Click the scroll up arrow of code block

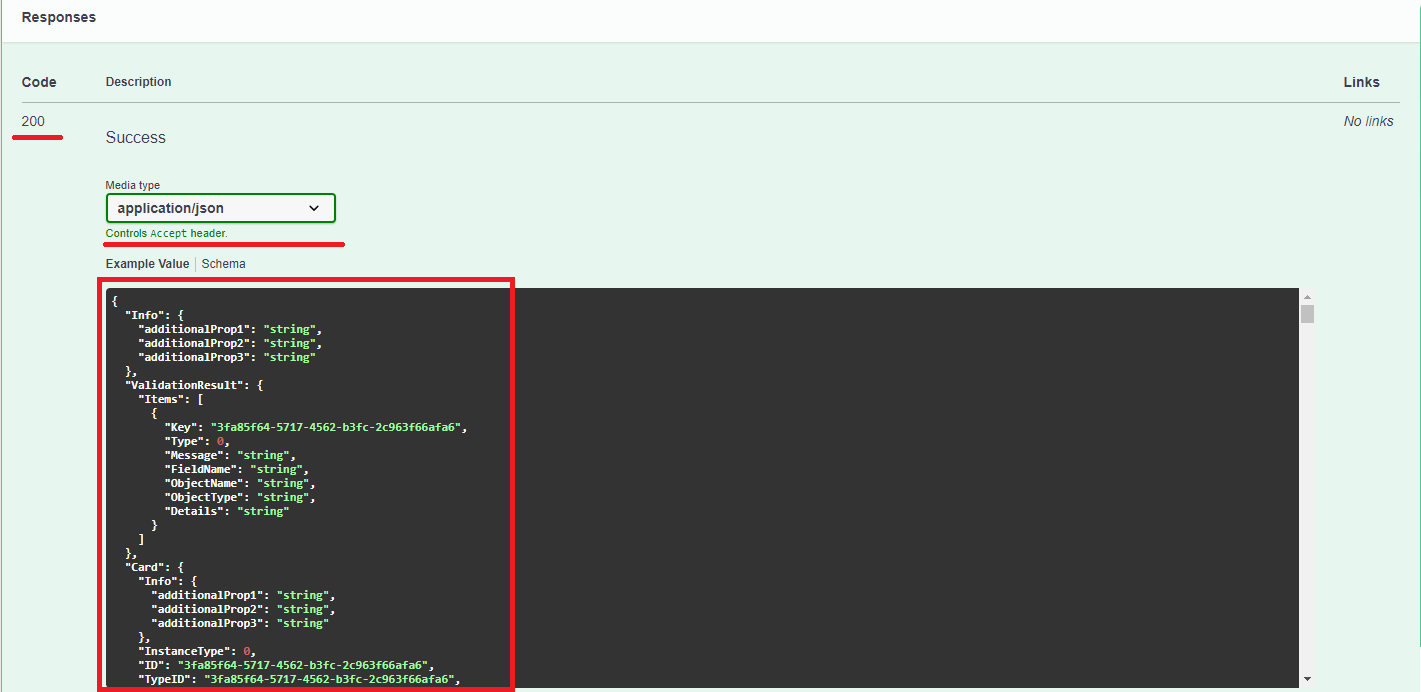(1307, 297)
